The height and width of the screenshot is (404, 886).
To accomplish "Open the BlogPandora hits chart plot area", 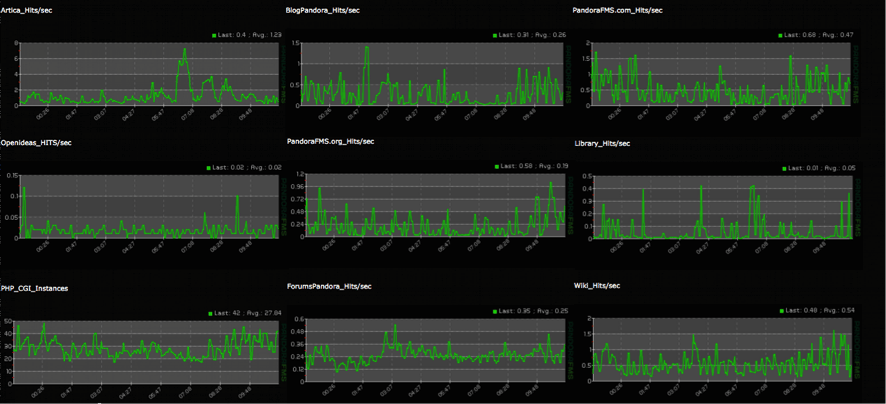I will pos(432,73).
